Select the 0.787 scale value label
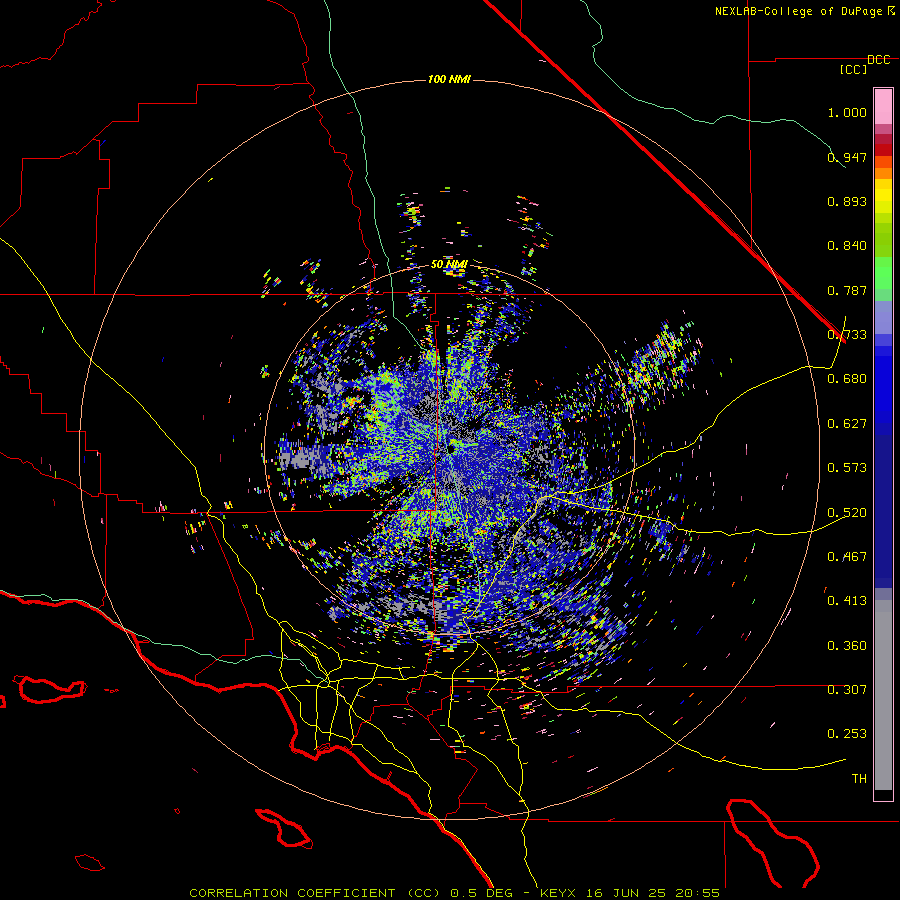This screenshot has height=900, width=900. [847, 290]
